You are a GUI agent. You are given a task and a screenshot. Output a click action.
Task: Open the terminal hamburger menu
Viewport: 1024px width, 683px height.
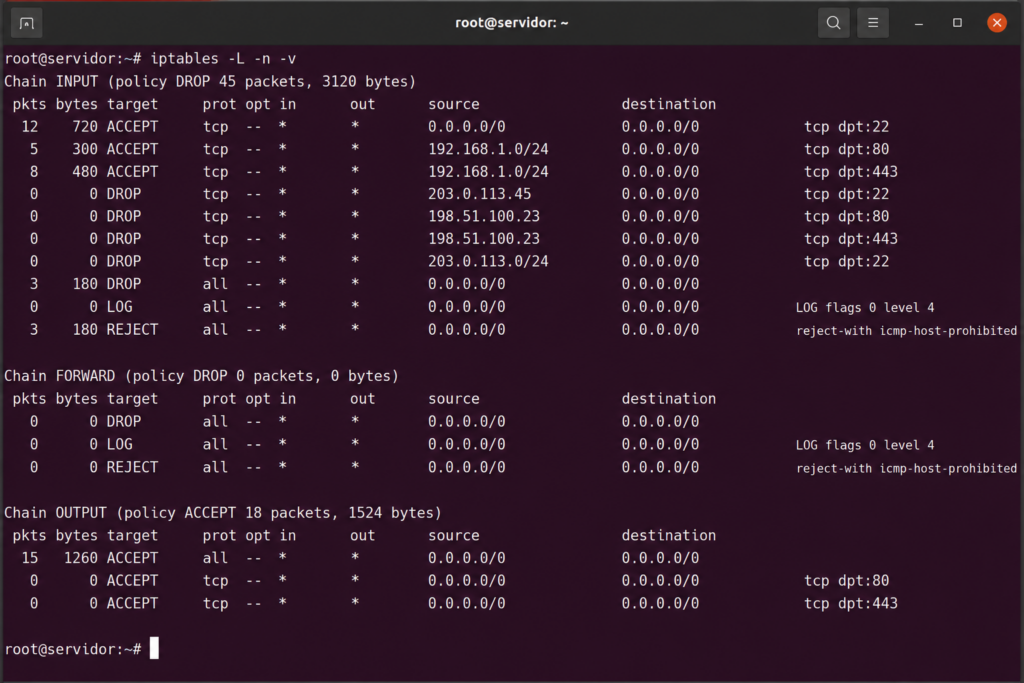(872, 23)
